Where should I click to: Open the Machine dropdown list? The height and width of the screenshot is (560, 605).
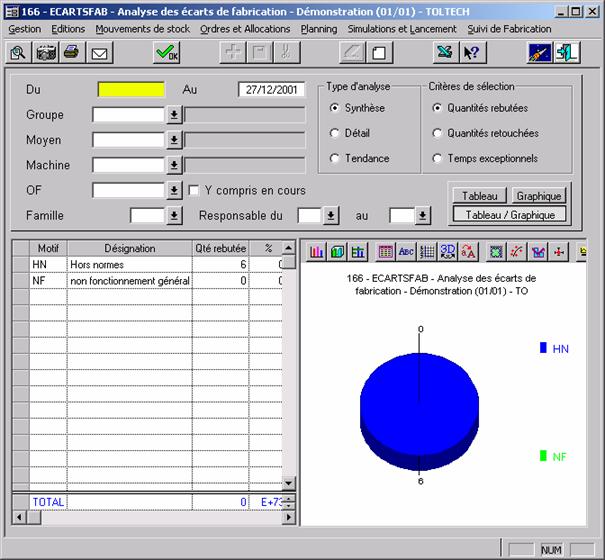[174, 165]
